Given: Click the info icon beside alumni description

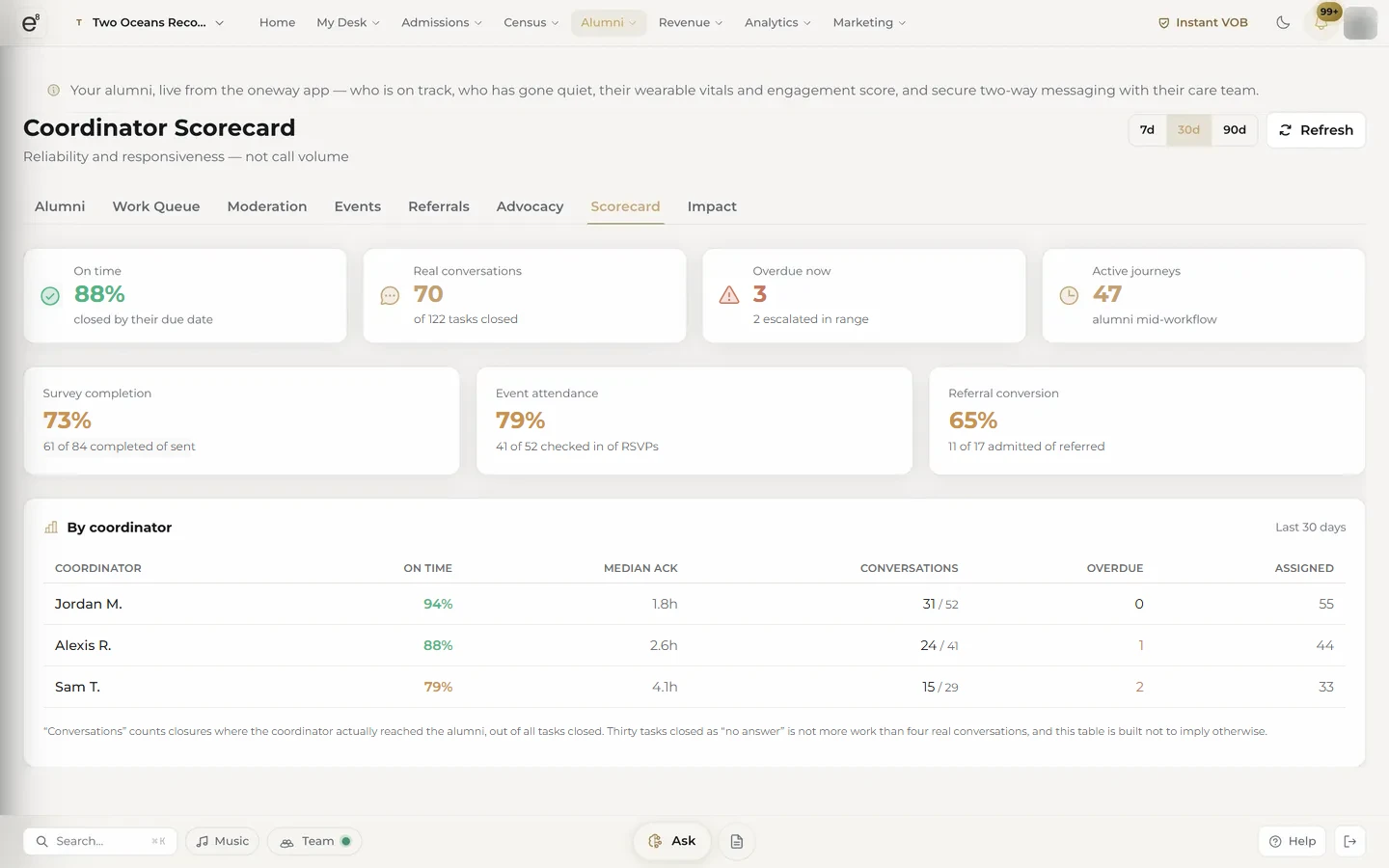Looking at the screenshot, I should 54,90.
